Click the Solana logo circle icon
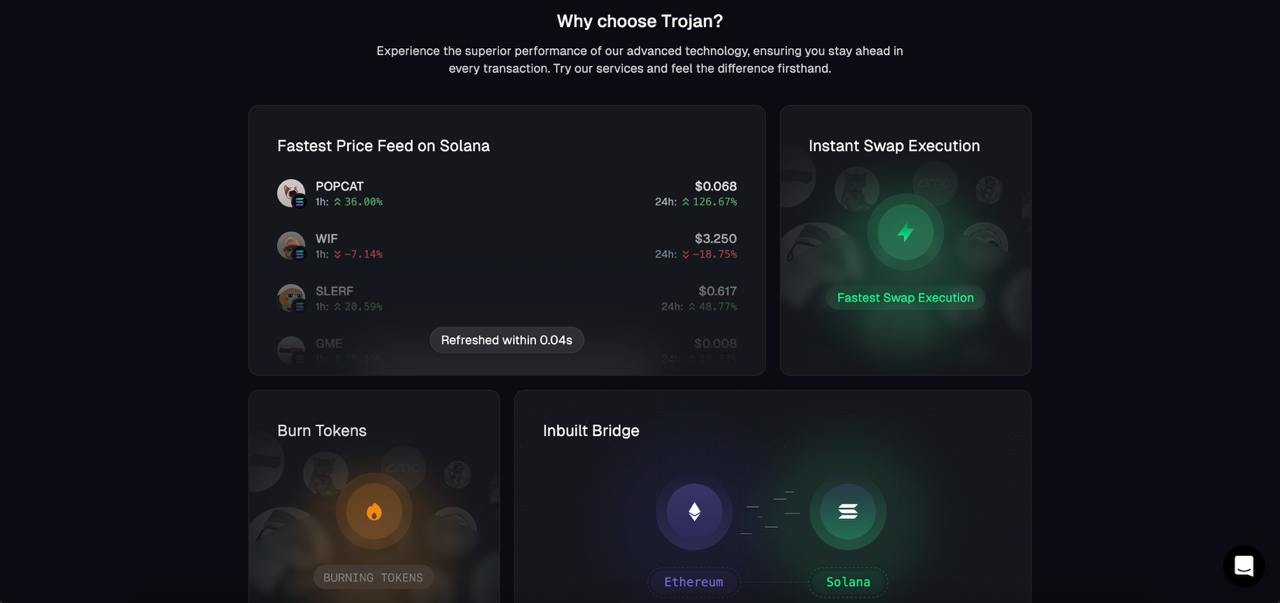1280x603 pixels. [x=848, y=512]
